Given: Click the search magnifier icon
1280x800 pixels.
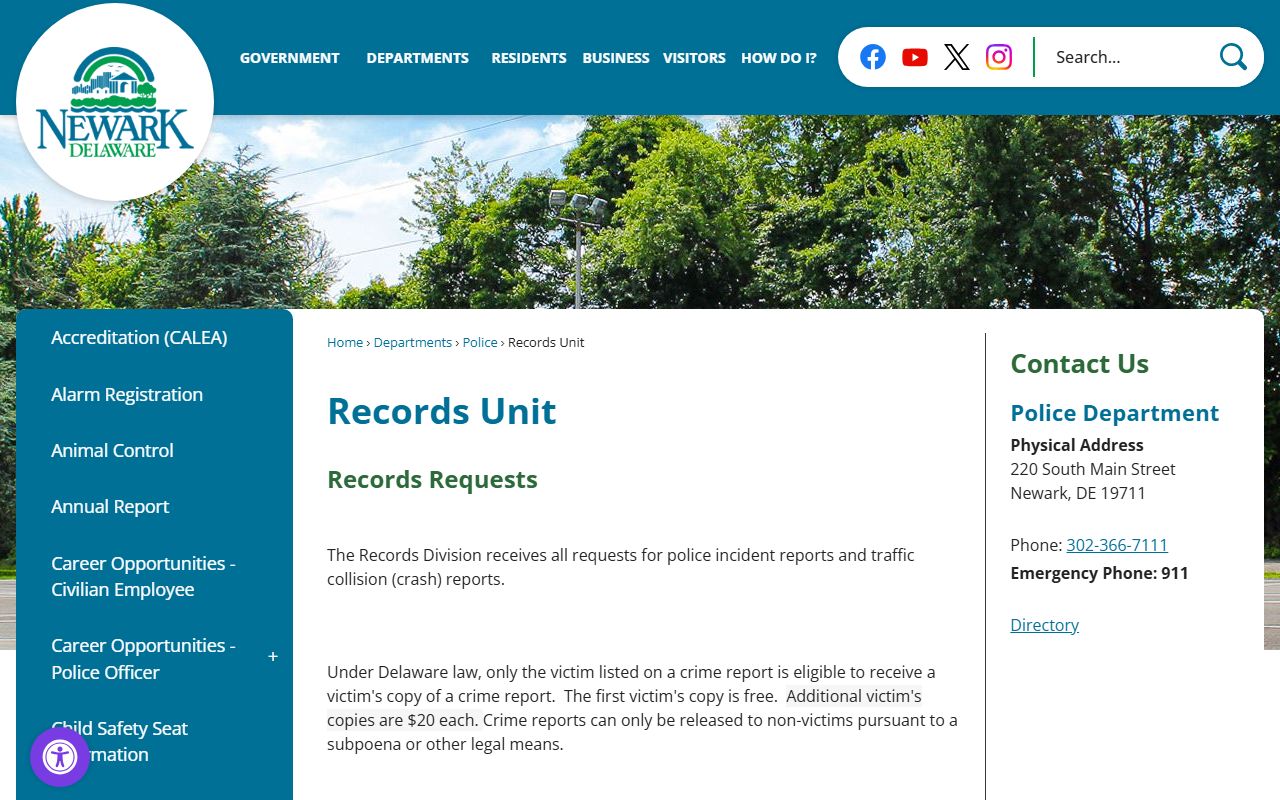Looking at the screenshot, I should pyautogui.click(x=1233, y=57).
